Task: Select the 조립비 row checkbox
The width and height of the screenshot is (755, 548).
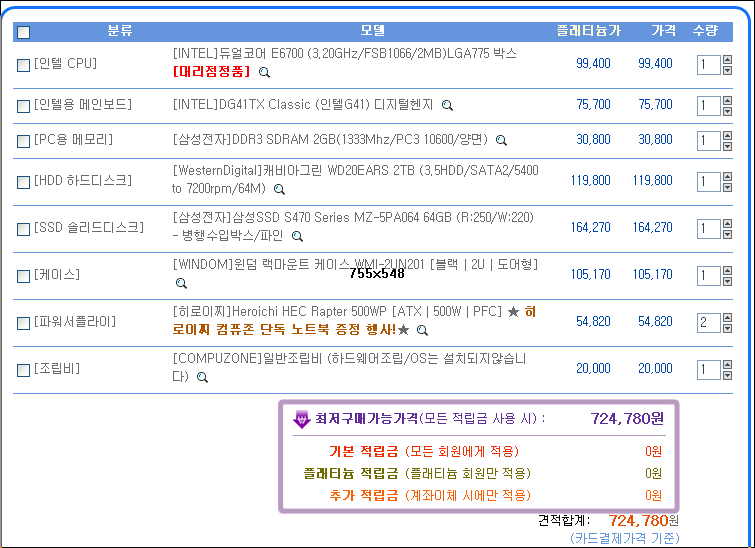Action: [x=24, y=370]
